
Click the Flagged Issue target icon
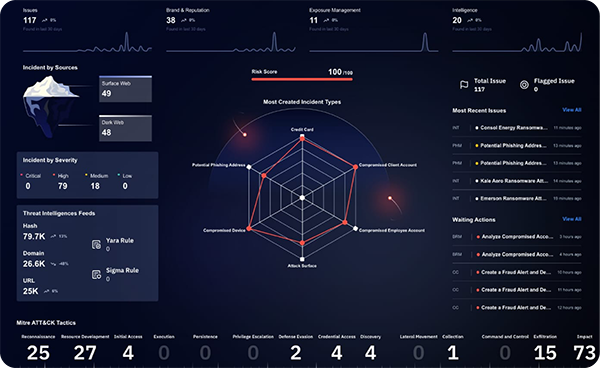click(524, 85)
